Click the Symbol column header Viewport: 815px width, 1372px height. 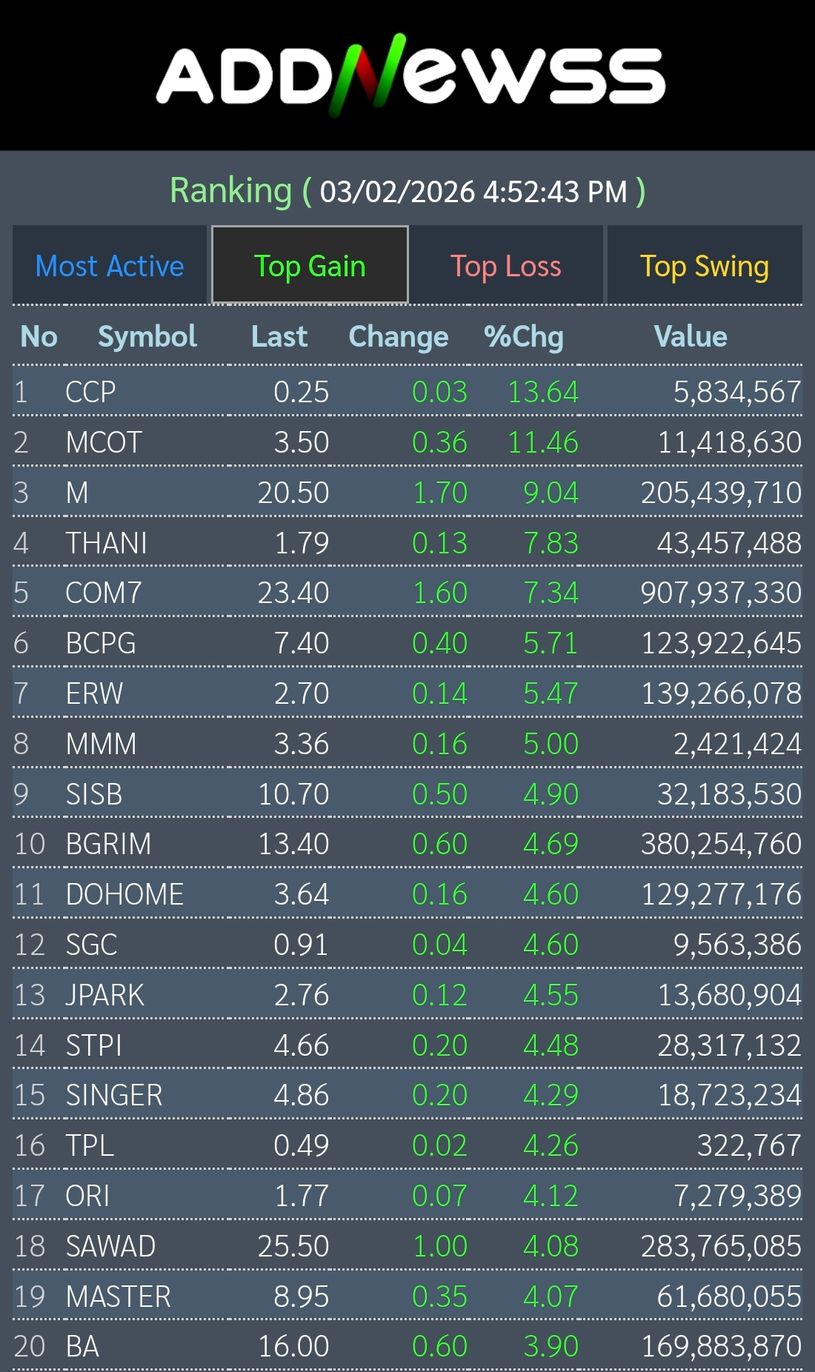click(x=147, y=337)
